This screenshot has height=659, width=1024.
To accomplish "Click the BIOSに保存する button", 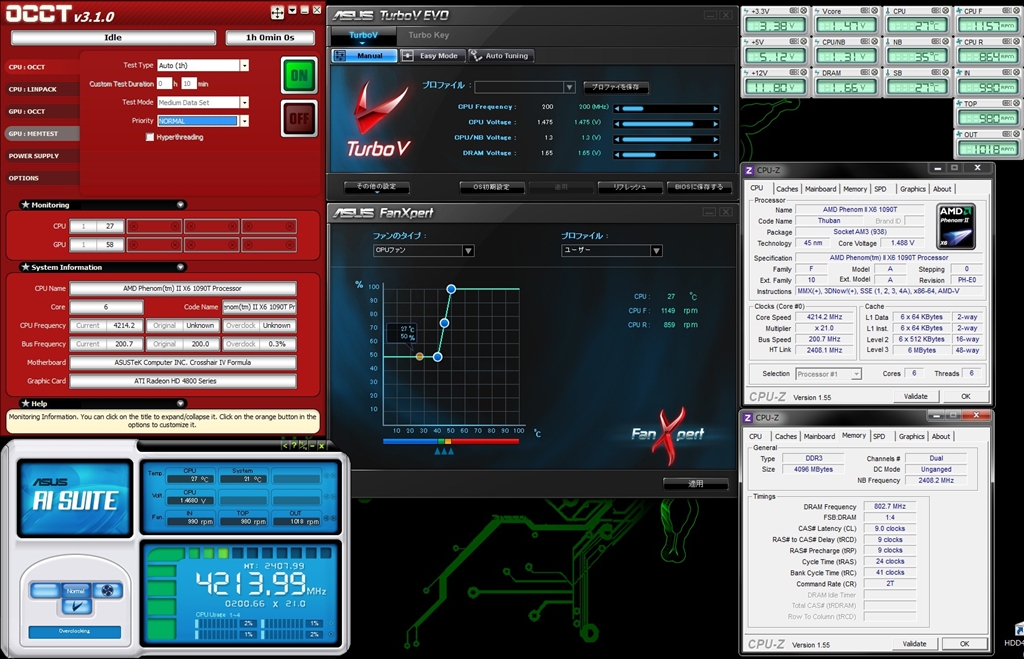I will [x=699, y=187].
